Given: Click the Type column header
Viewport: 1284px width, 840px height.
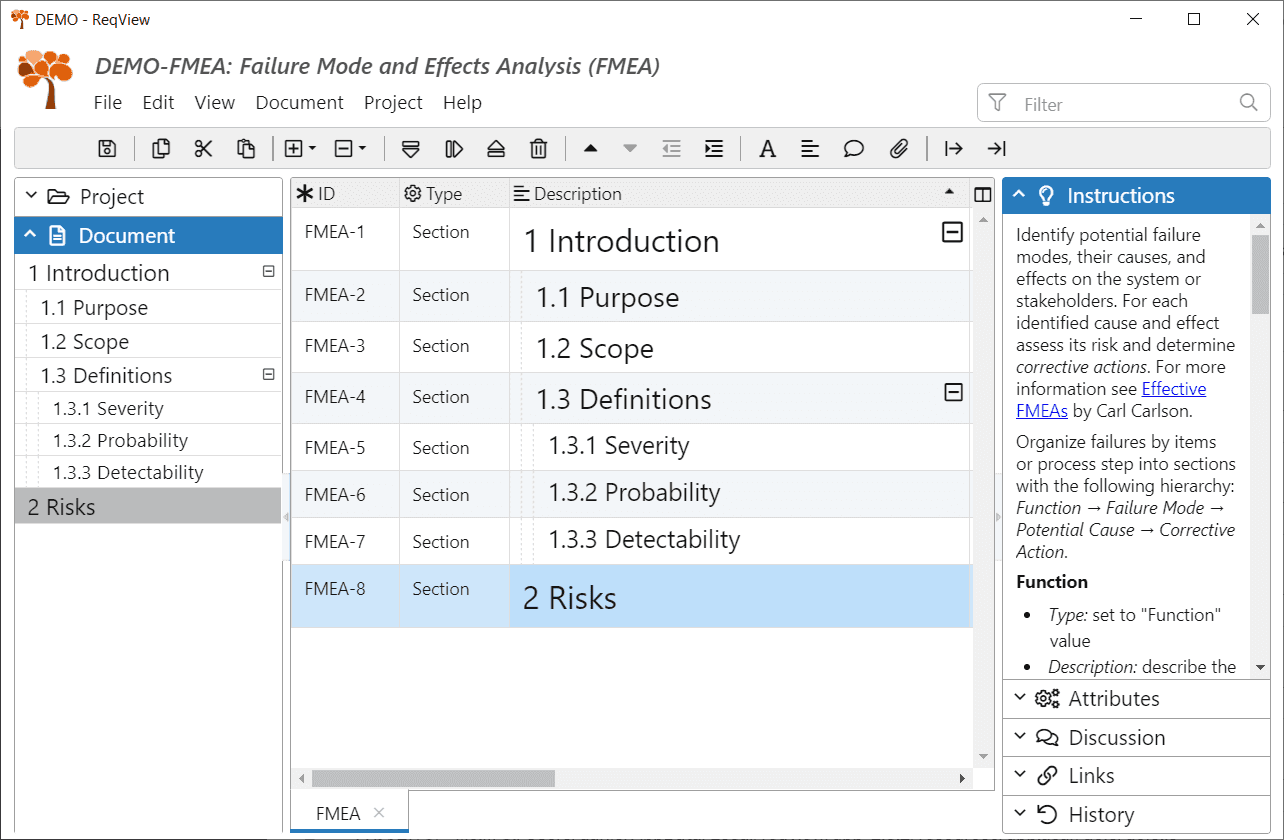Looking at the screenshot, I should [455, 194].
